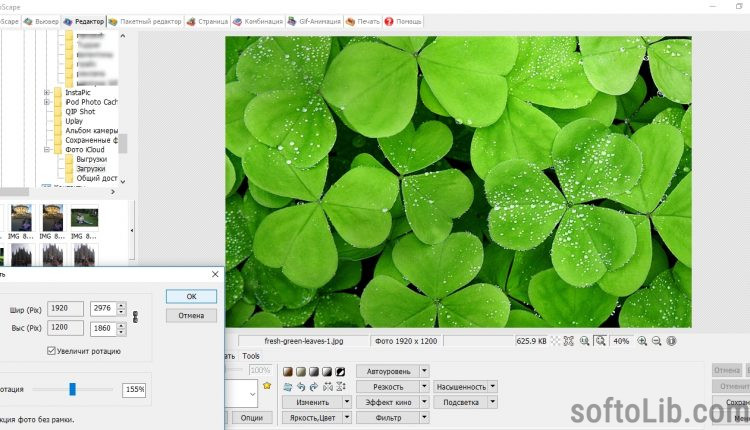
Task: Open the Яркость,Цвет dropdown arrow
Action: [347, 418]
